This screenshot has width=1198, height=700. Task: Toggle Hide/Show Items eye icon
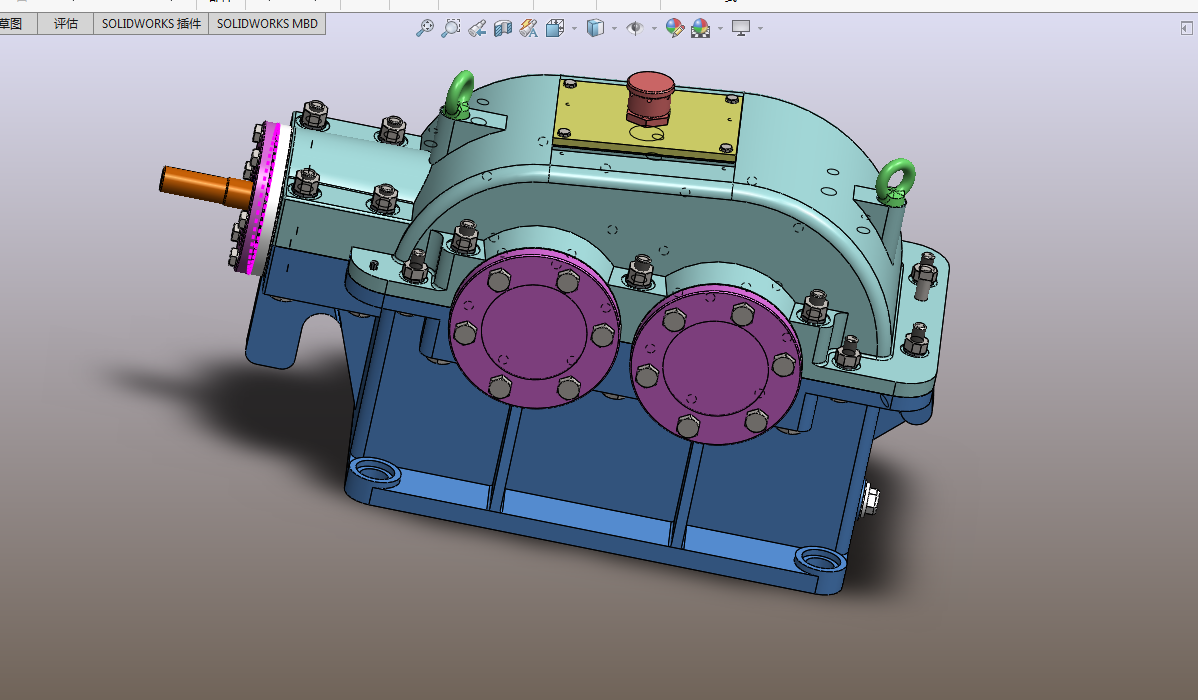click(634, 29)
